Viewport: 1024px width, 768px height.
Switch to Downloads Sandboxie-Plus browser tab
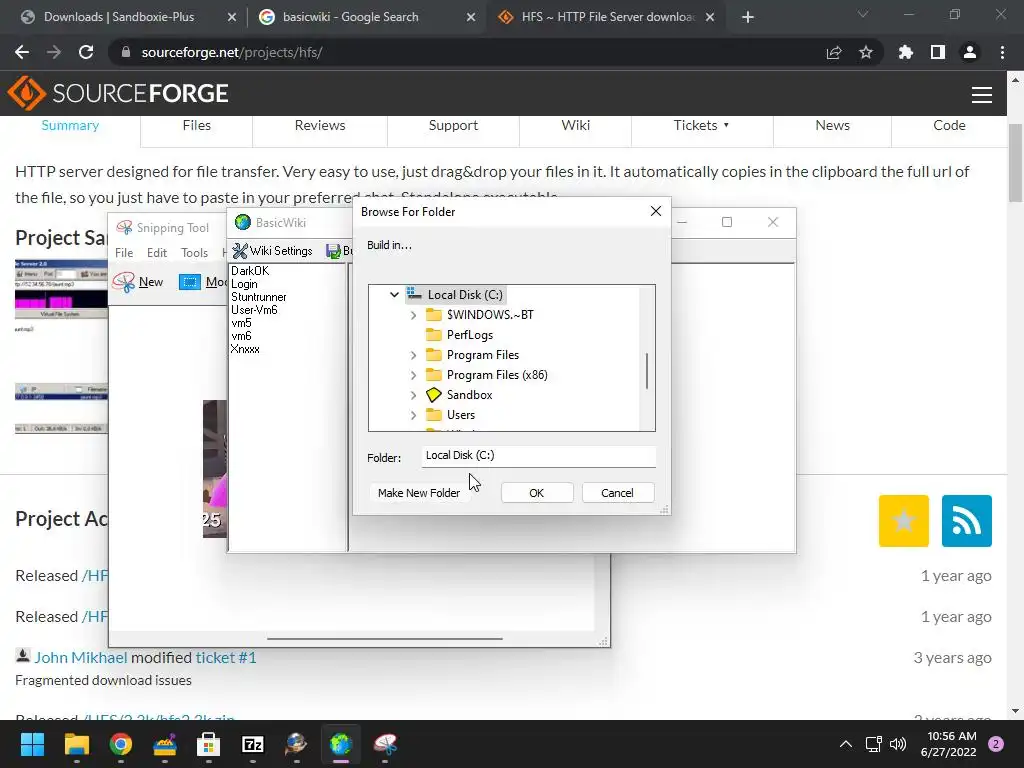(x=119, y=17)
